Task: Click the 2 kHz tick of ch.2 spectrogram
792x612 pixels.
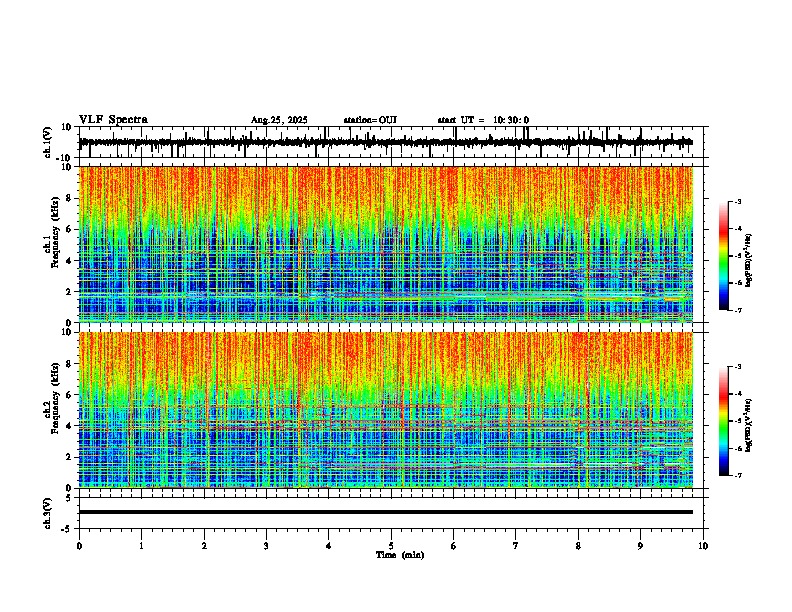Action: click(69, 457)
